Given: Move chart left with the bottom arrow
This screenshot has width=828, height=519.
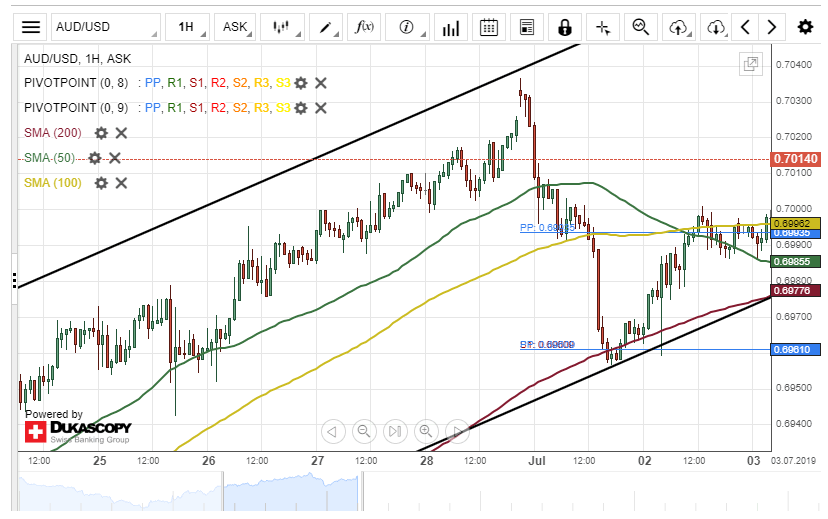Looking at the screenshot, I should [x=333, y=432].
